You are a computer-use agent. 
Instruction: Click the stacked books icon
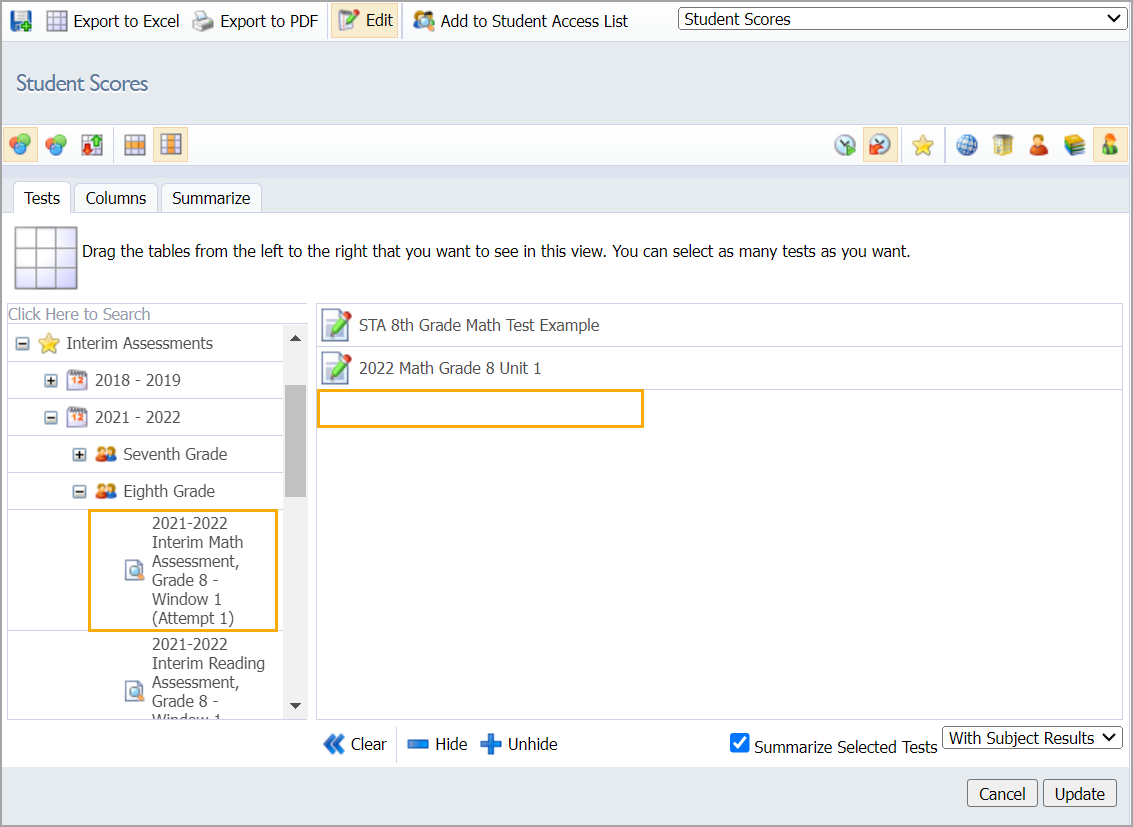click(1074, 146)
